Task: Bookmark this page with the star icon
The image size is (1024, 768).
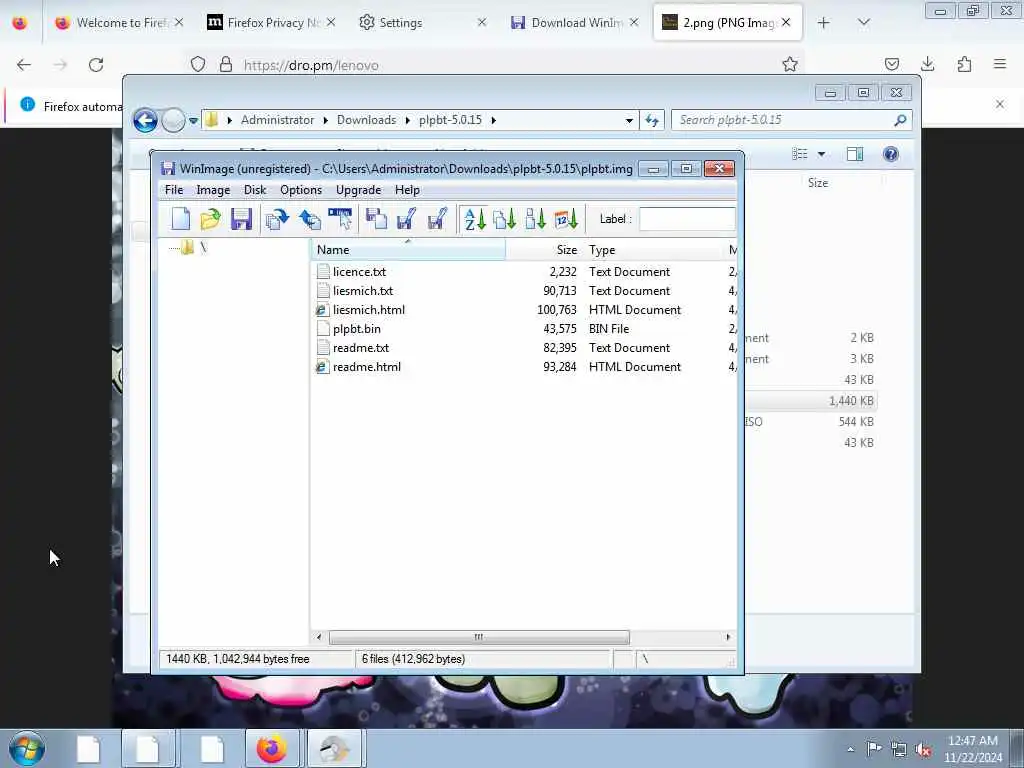Action: 790,64
